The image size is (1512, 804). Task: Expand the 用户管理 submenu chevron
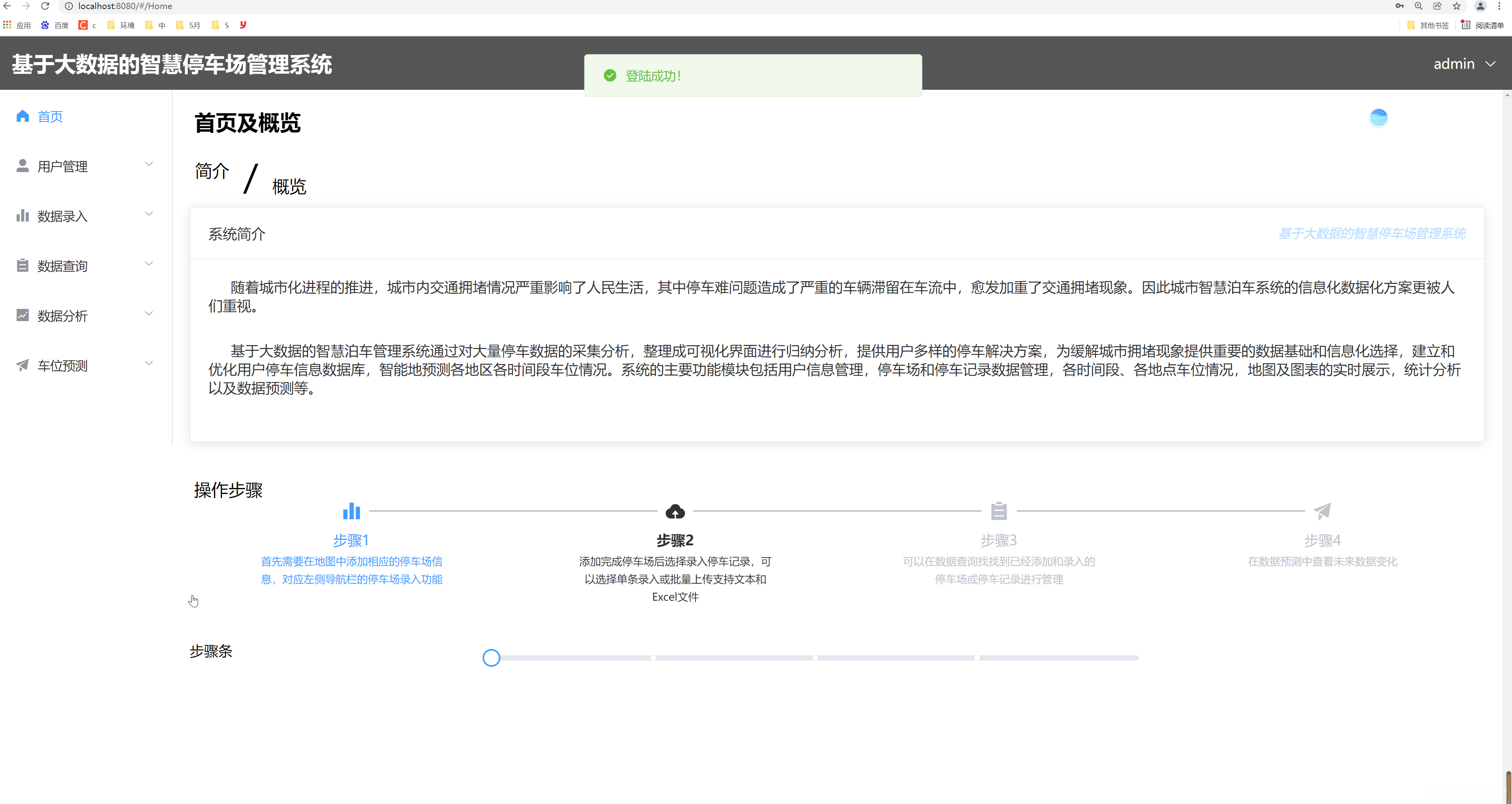click(149, 165)
